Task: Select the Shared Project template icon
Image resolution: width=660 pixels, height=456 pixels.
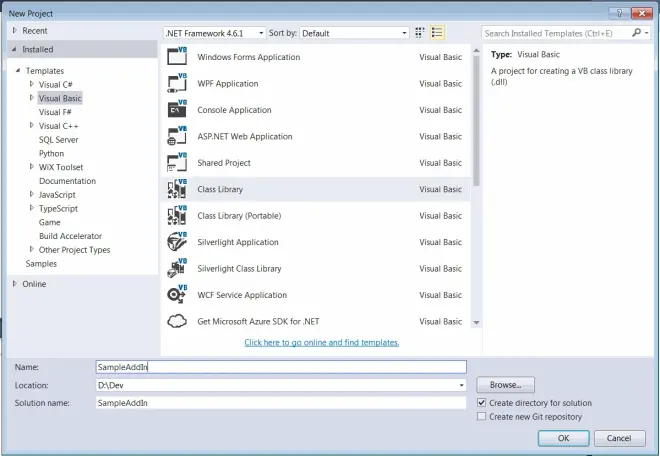Action: tap(177, 162)
